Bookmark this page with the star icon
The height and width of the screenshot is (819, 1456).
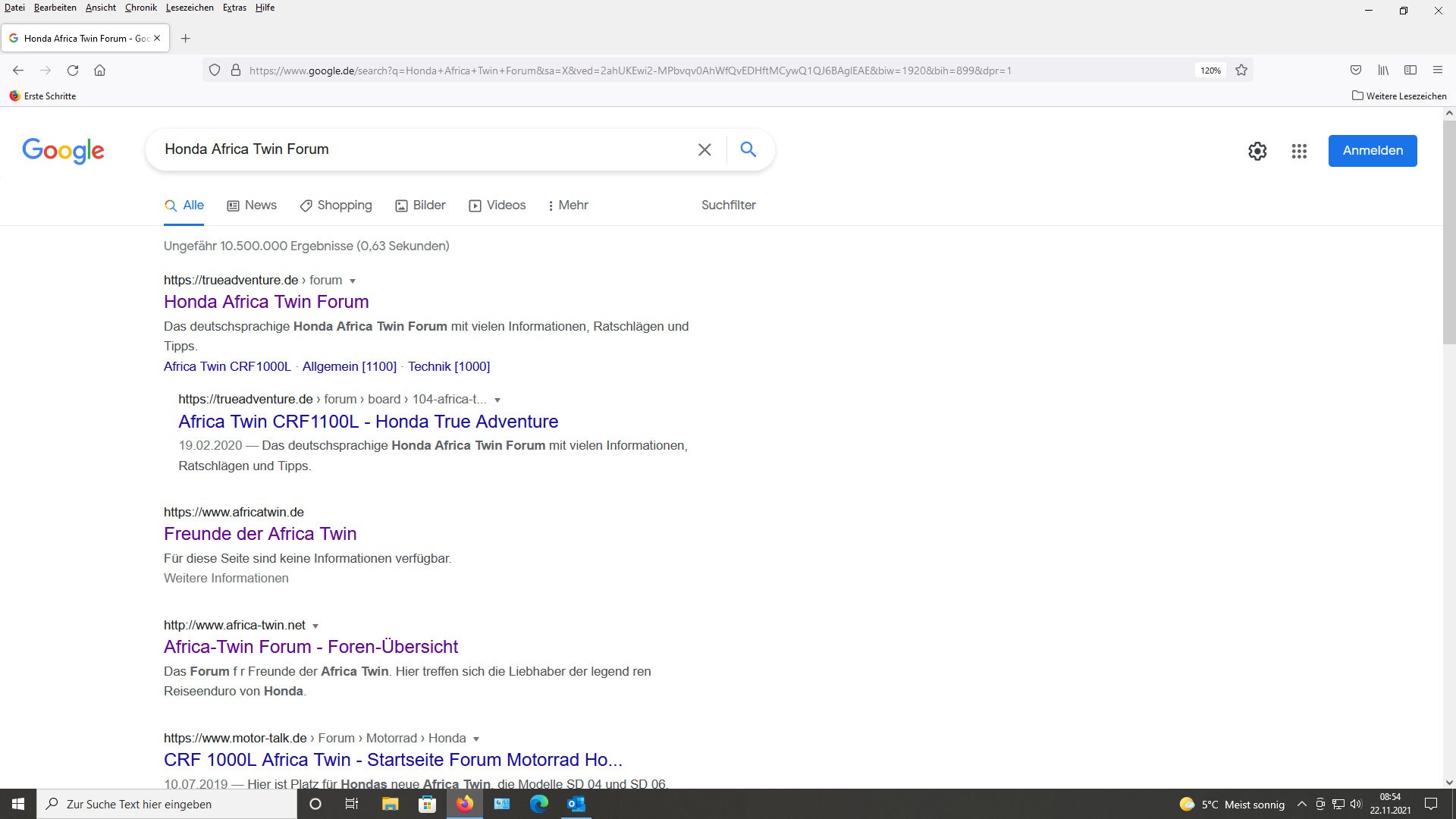[x=1241, y=71]
